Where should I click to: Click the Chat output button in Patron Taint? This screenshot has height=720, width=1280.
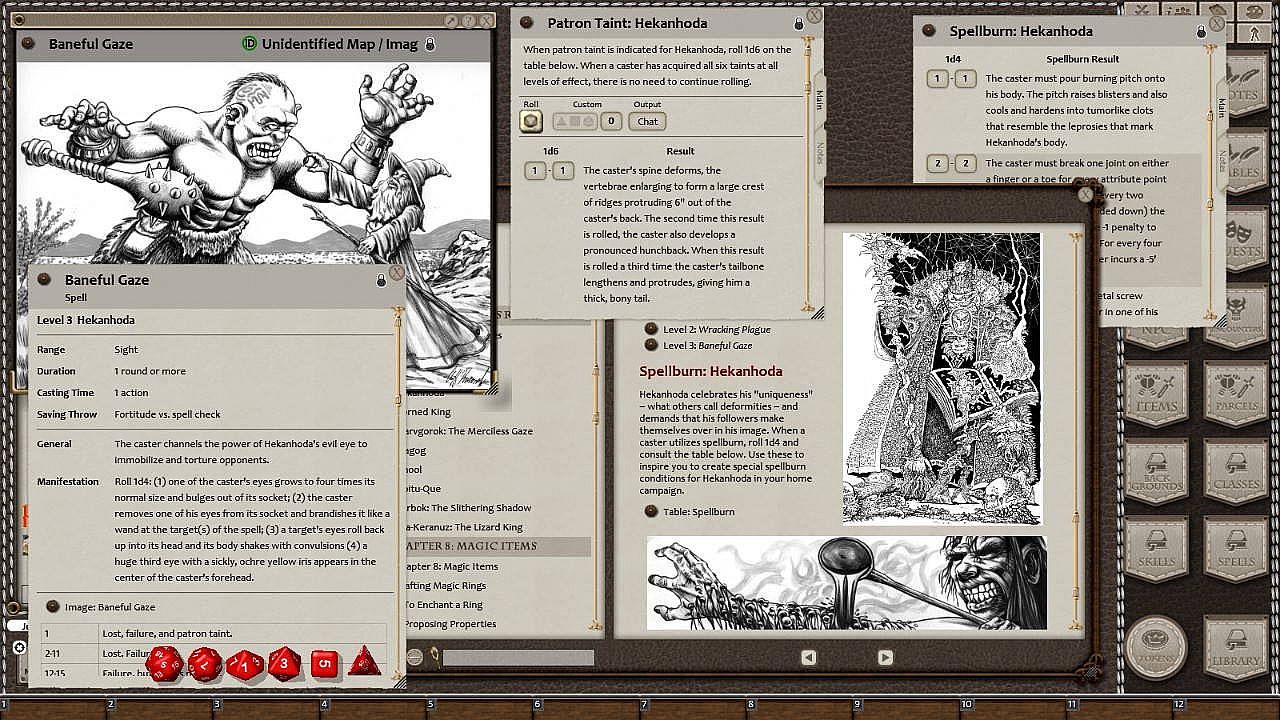click(648, 121)
